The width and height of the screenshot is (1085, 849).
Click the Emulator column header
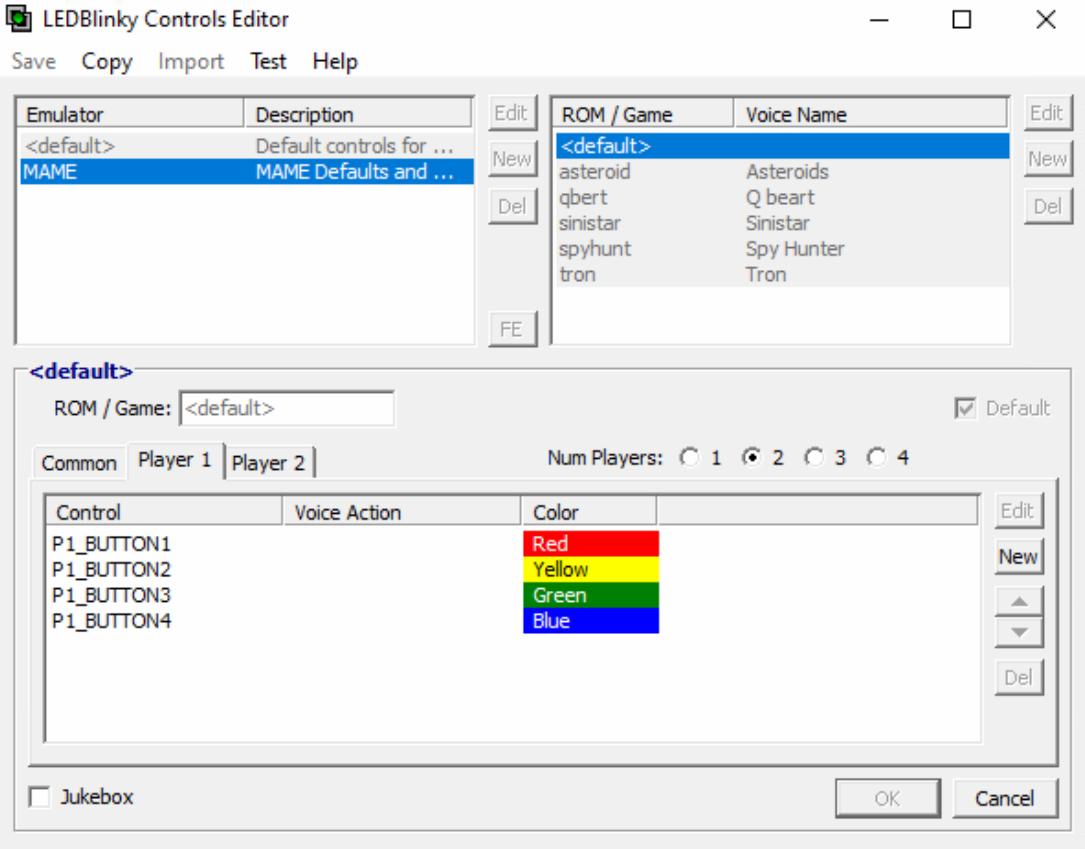(x=131, y=114)
